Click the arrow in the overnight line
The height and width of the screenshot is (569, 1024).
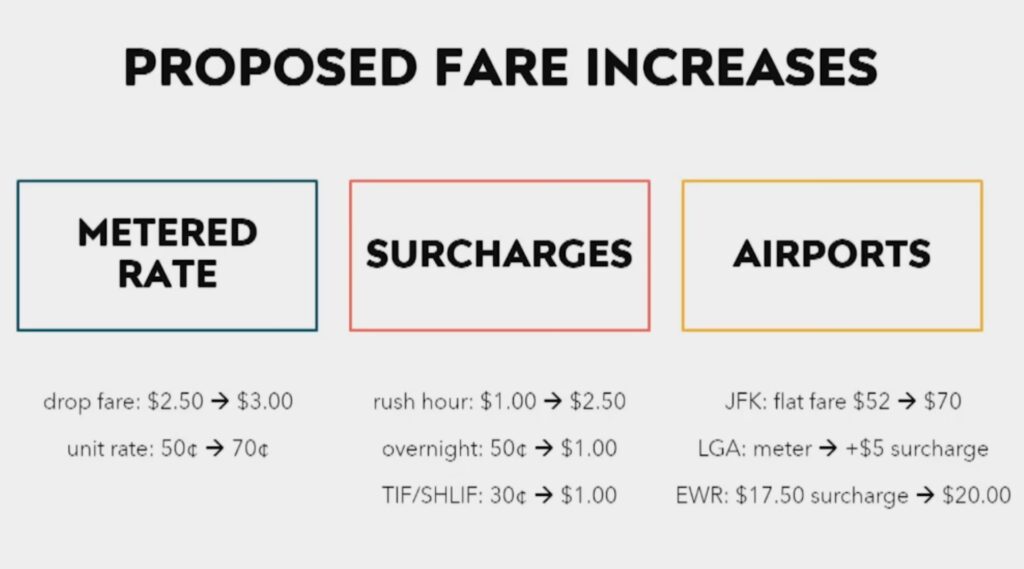point(544,449)
